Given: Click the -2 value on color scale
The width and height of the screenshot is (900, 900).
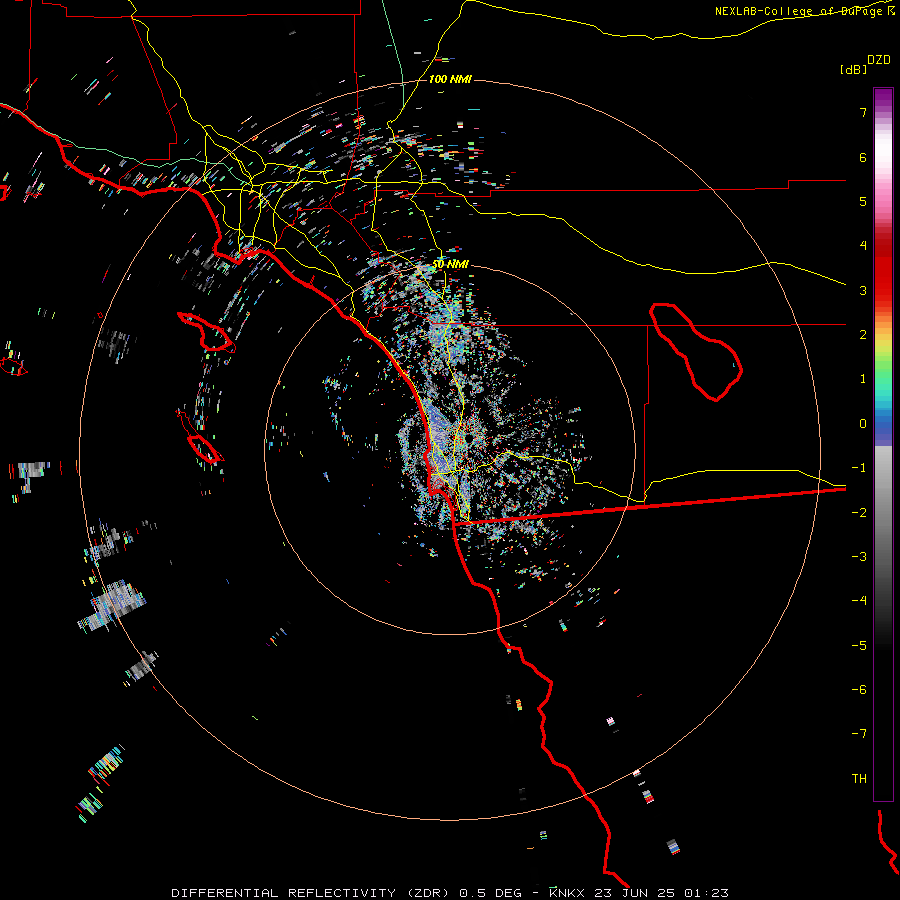Looking at the screenshot, I should click(859, 513).
